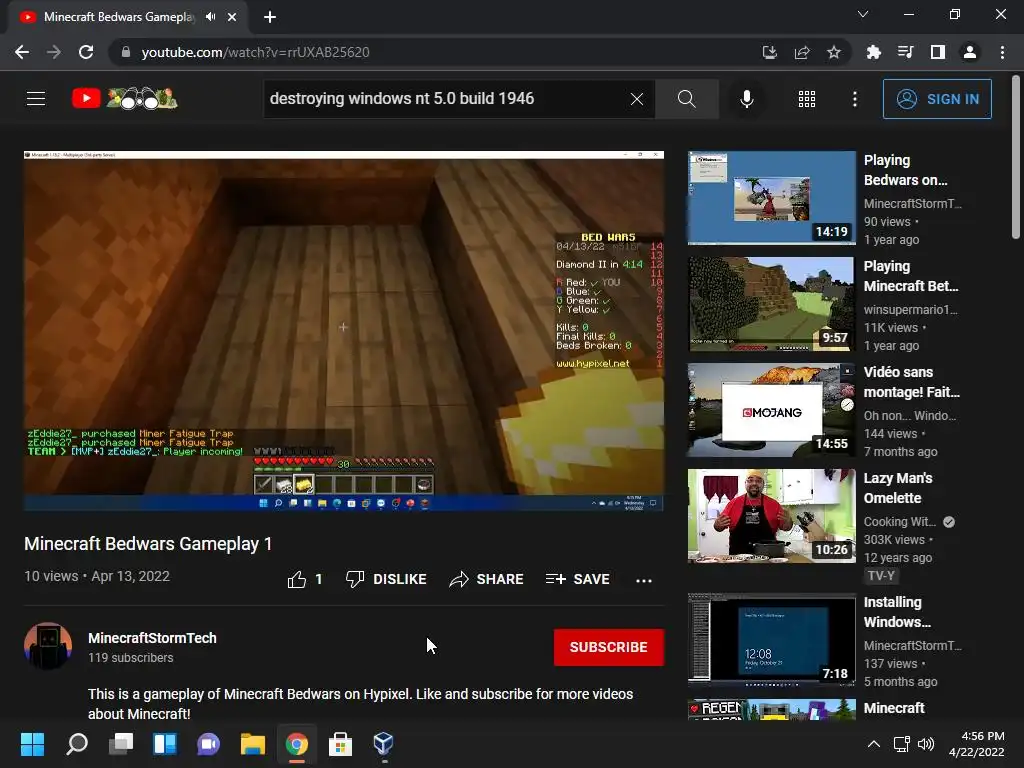Open the Windows Start menu
1024x768 pixels.
(x=33, y=744)
